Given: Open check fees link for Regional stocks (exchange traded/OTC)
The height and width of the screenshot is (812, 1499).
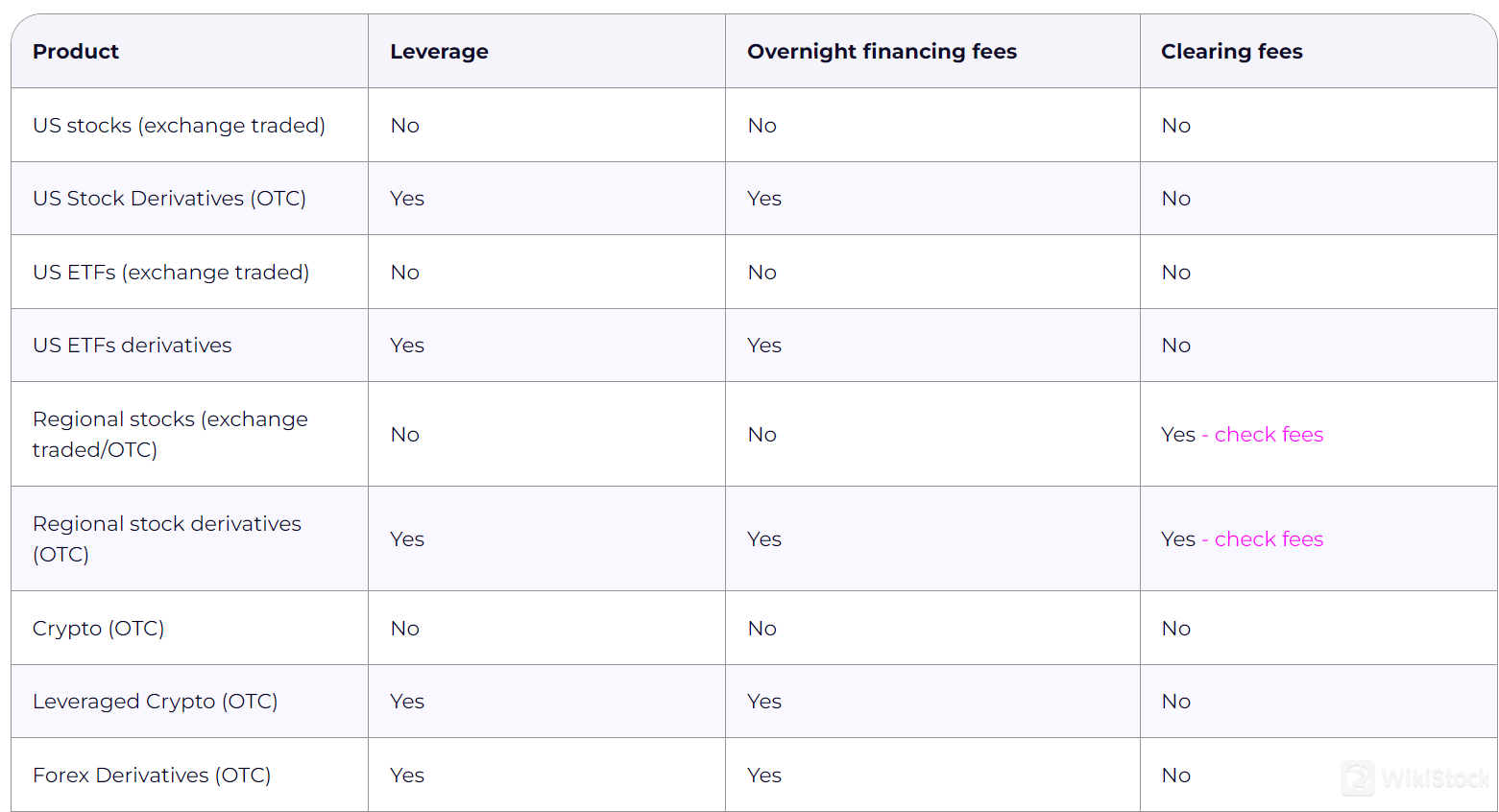Looking at the screenshot, I should [x=1269, y=435].
